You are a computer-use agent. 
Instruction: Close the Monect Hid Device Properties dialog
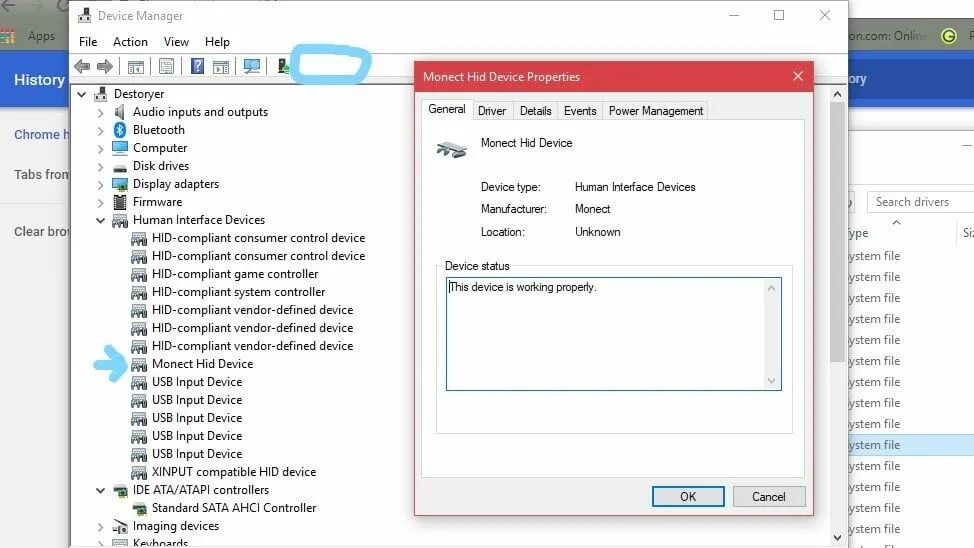[x=798, y=76]
